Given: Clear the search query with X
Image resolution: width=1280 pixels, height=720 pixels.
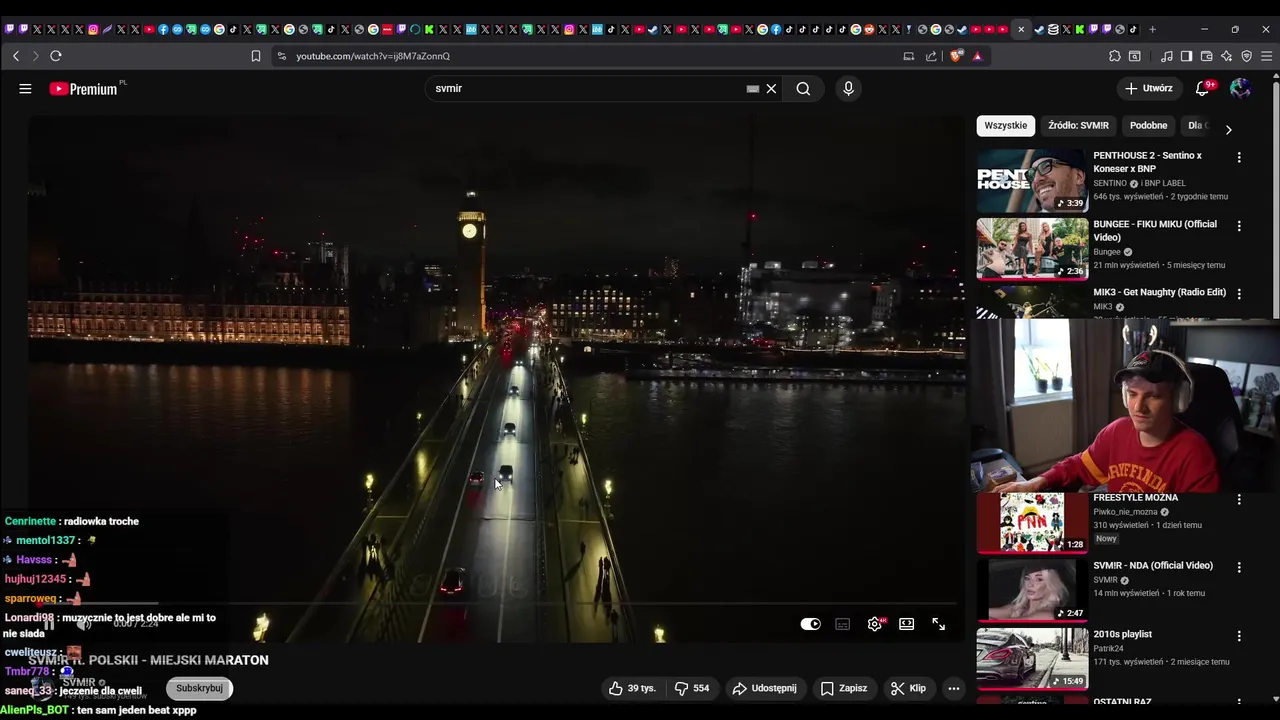Looking at the screenshot, I should (771, 89).
